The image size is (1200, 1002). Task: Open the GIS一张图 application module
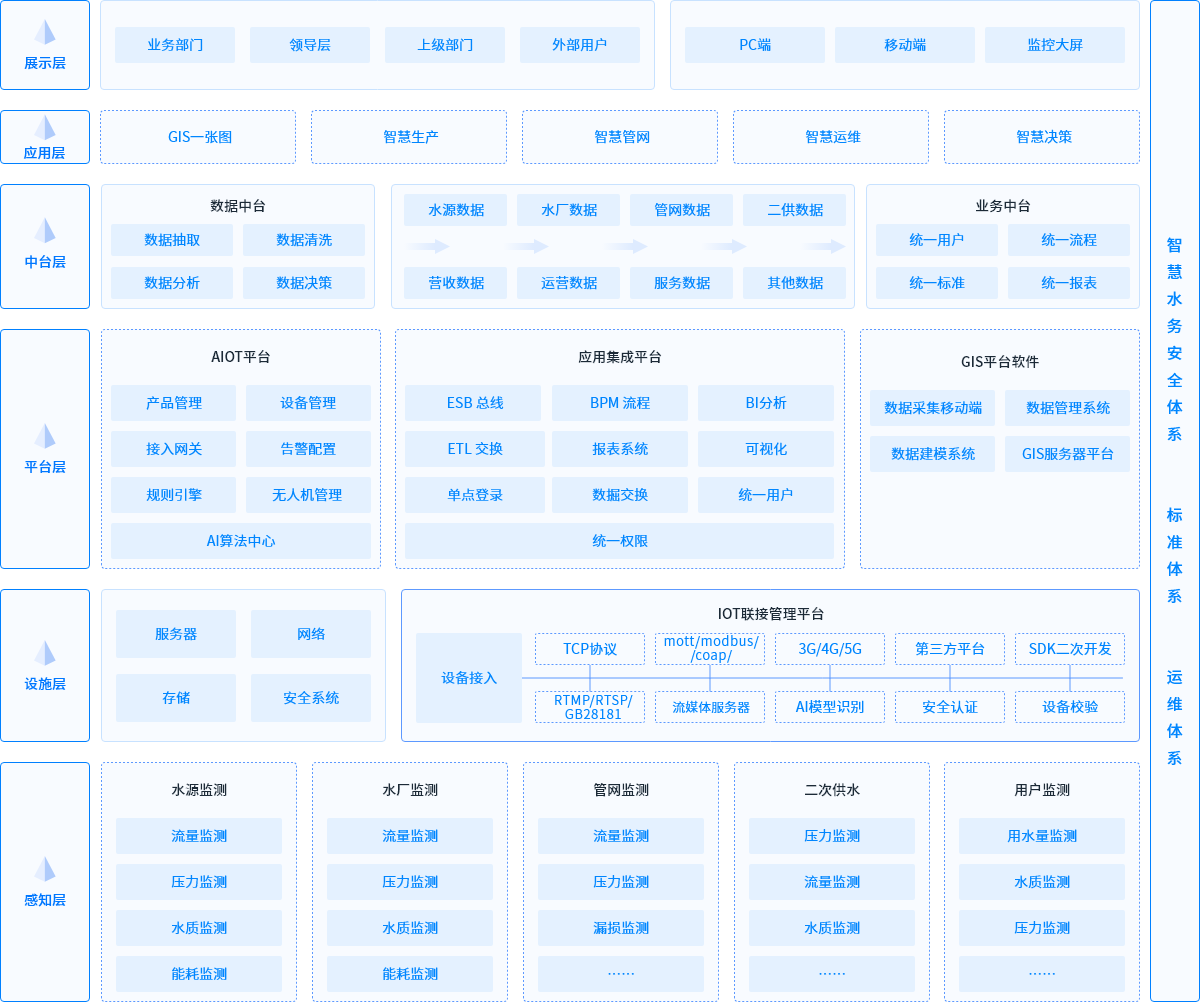pyautogui.click(x=198, y=137)
